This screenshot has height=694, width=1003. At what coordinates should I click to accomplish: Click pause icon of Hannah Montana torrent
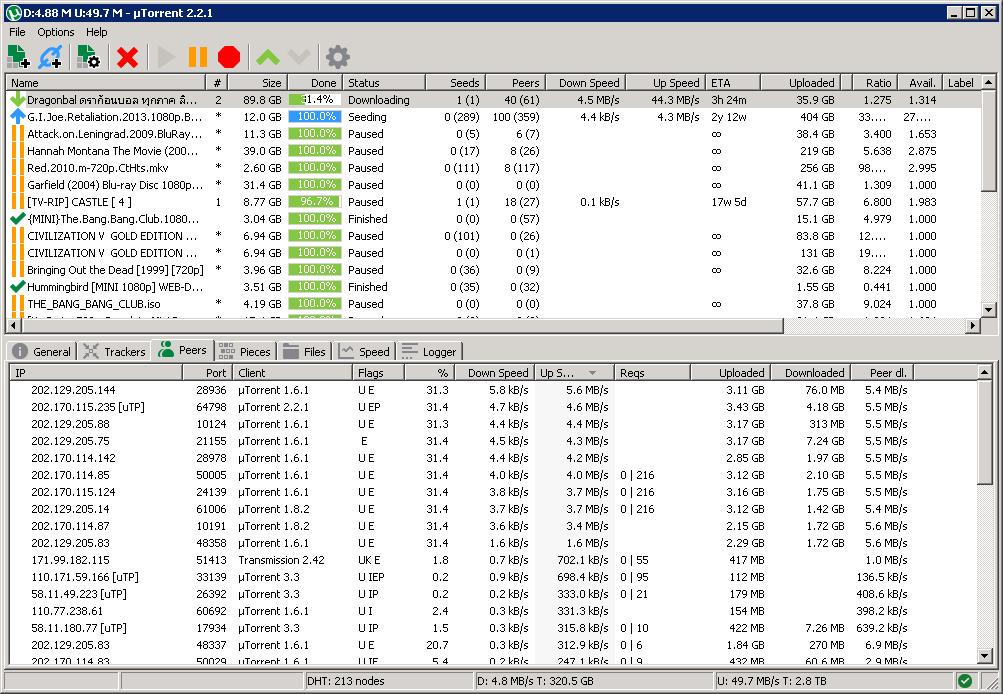17,151
